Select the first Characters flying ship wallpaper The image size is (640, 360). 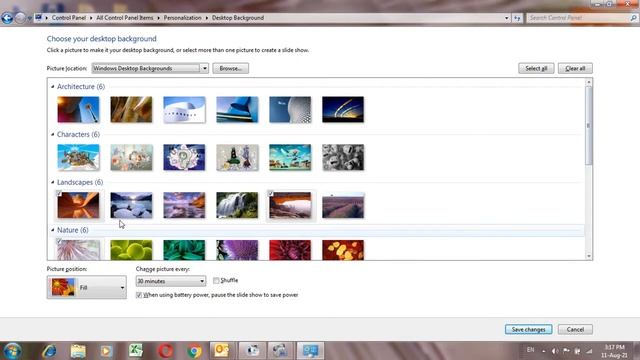(78, 157)
